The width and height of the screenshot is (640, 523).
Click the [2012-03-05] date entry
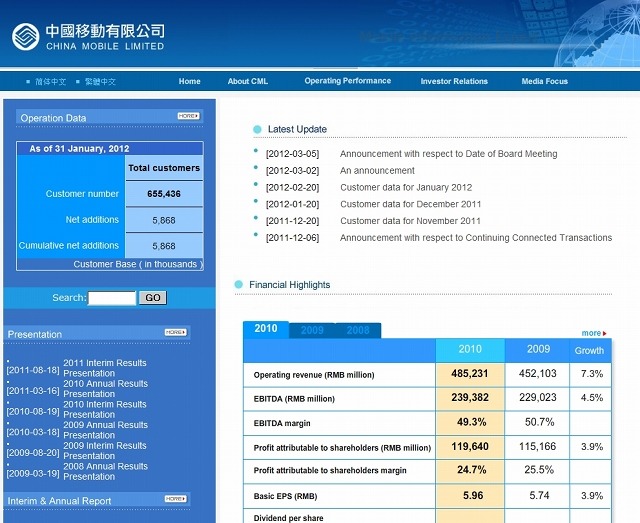coord(292,154)
